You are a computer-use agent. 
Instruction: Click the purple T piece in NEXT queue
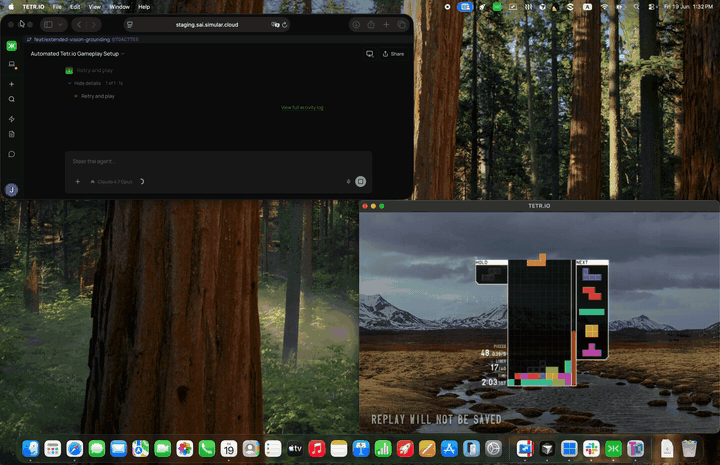tap(591, 350)
